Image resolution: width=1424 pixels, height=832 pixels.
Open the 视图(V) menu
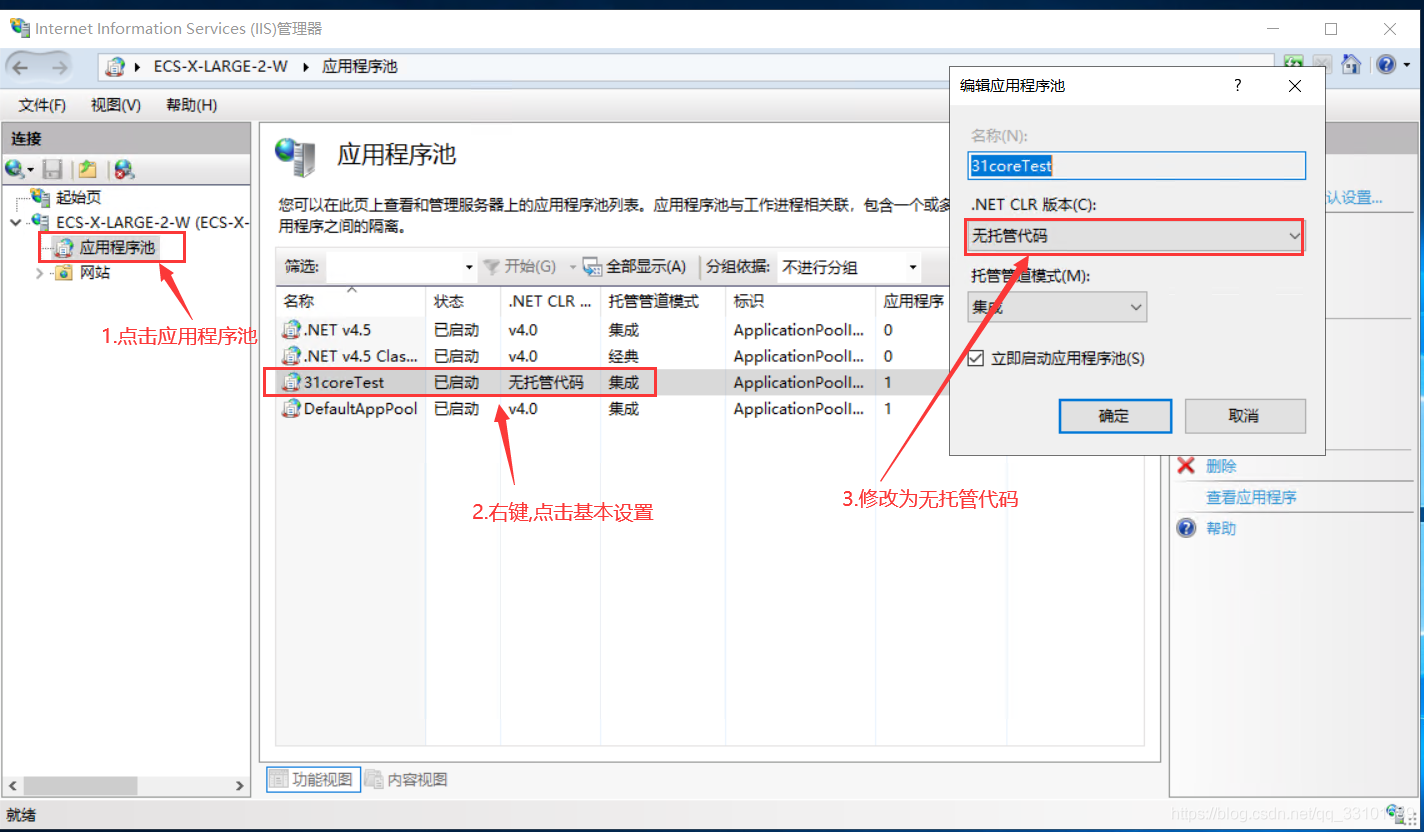pos(116,105)
